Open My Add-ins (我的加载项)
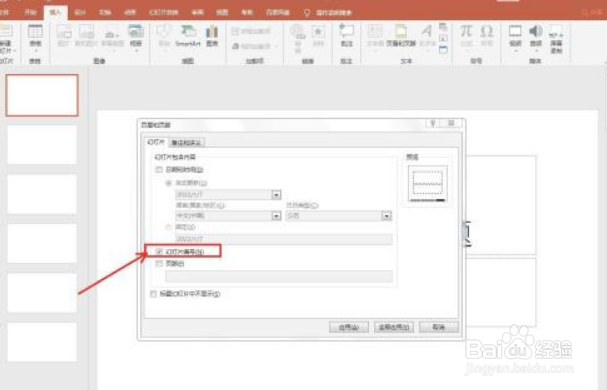This screenshot has width=607, height=390. pos(255,46)
